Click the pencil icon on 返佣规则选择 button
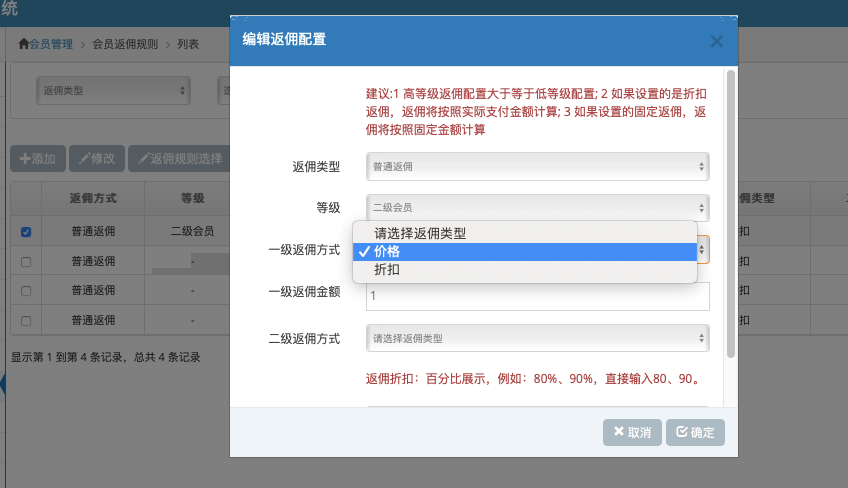This screenshot has height=488, width=848. 143,159
